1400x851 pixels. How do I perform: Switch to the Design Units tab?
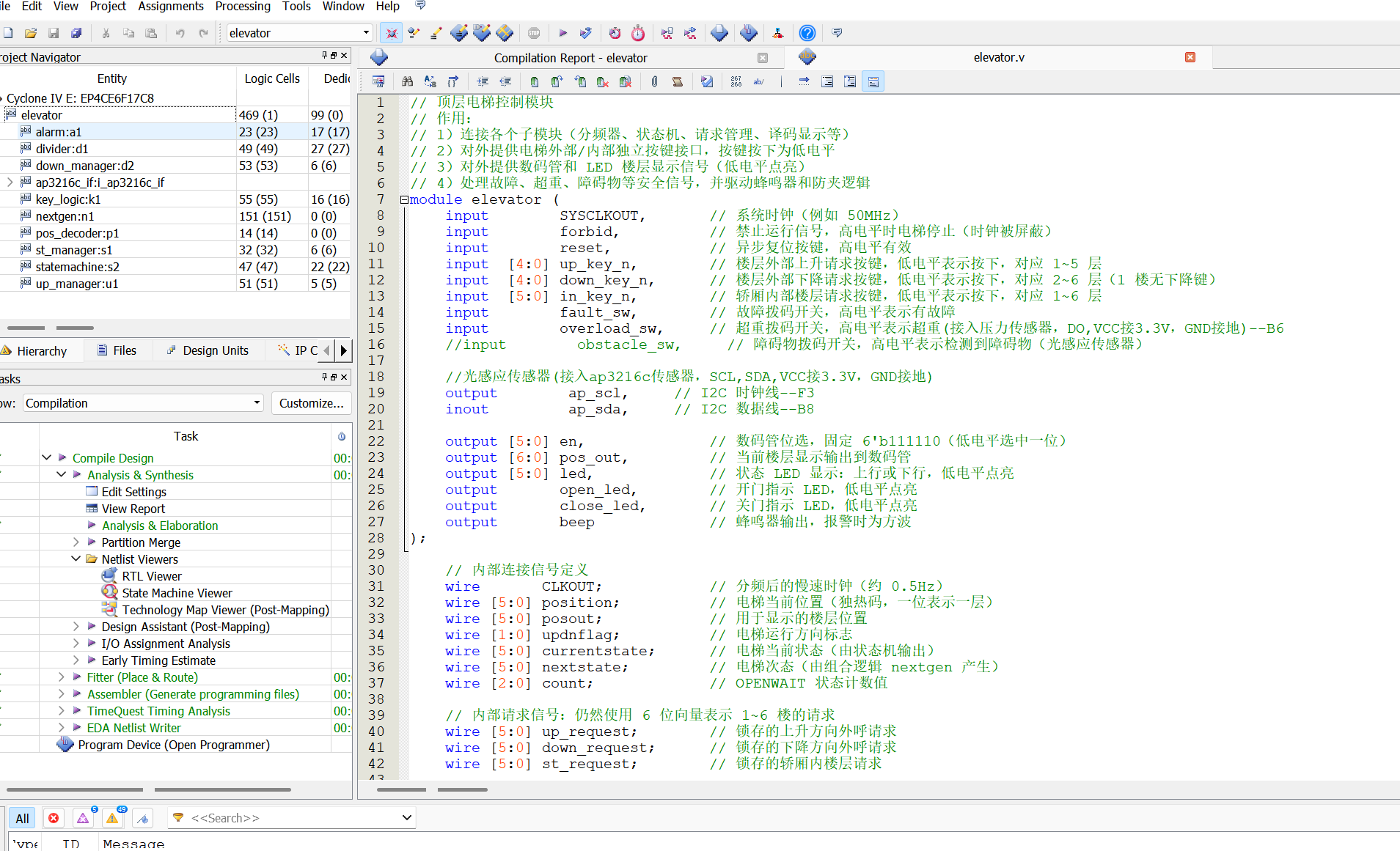208,350
